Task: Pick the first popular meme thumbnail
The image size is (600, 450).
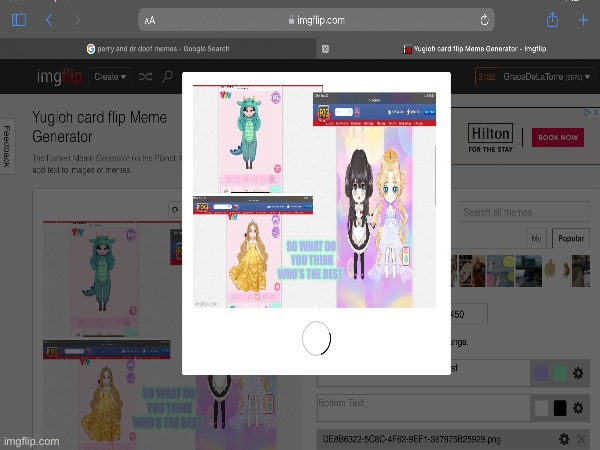Action: (x=454, y=271)
